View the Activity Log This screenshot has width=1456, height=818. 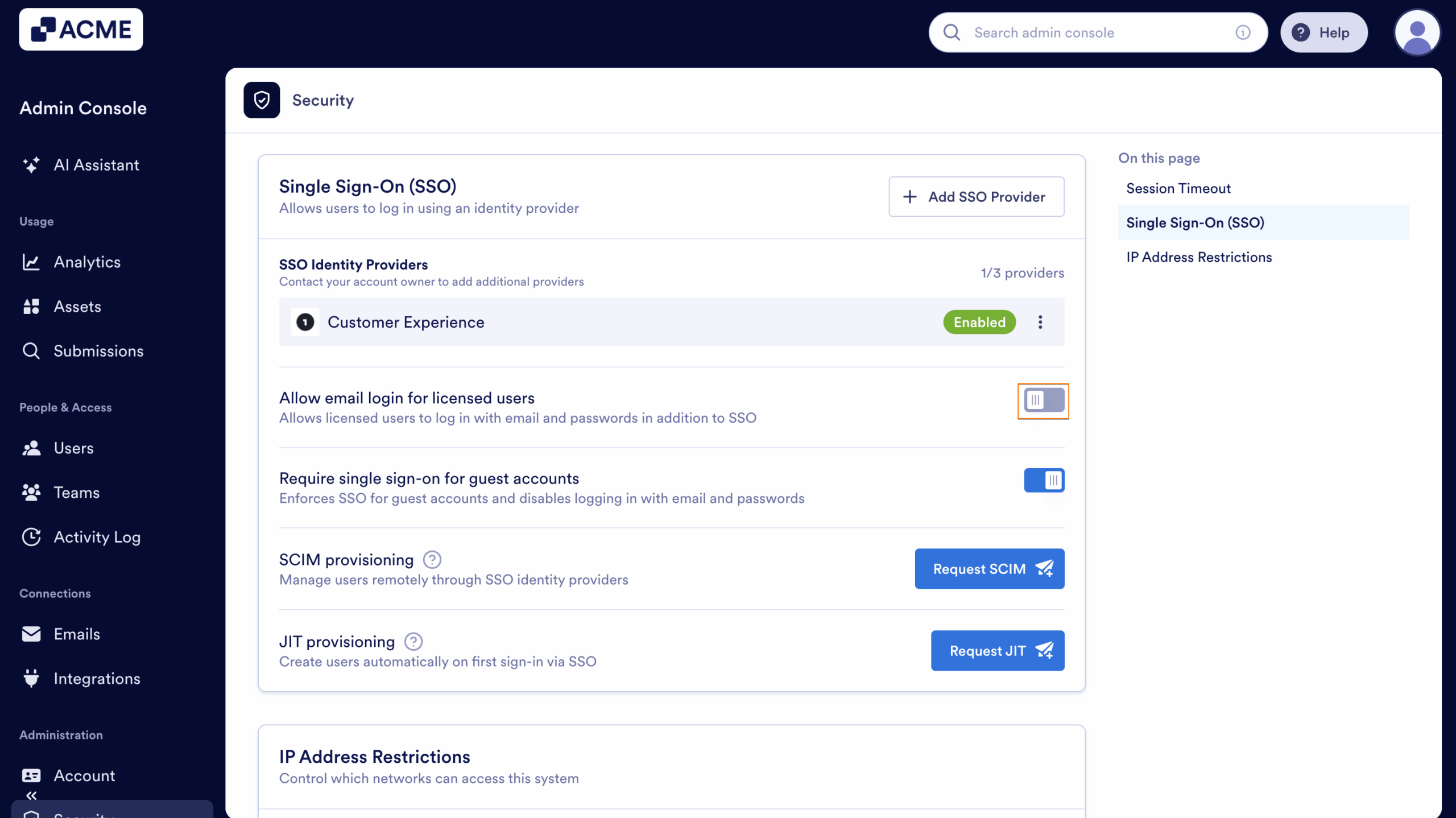tap(97, 536)
